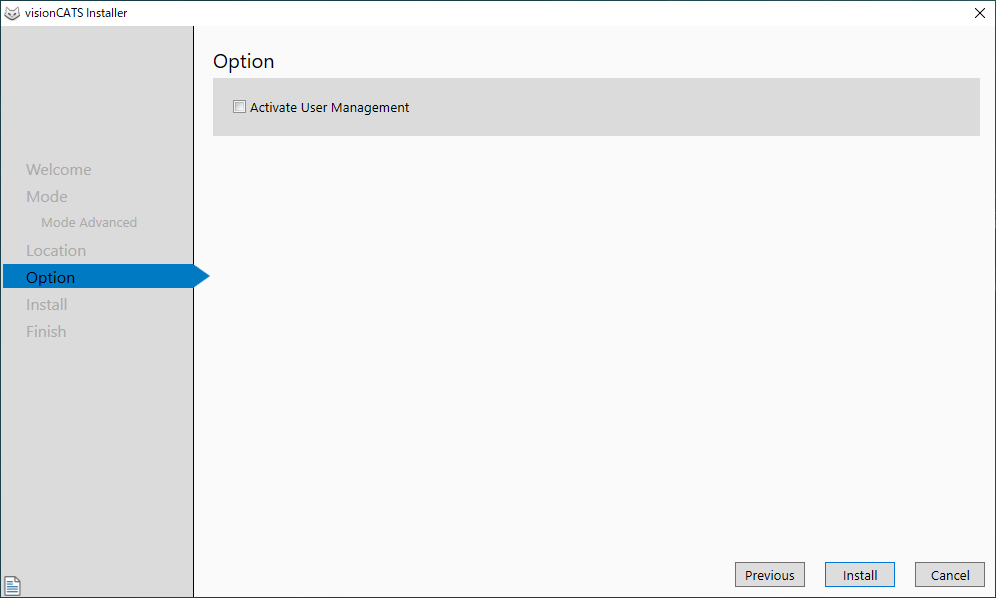The height and width of the screenshot is (598, 996).
Task: Click the Option page heading
Action: (243, 61)
